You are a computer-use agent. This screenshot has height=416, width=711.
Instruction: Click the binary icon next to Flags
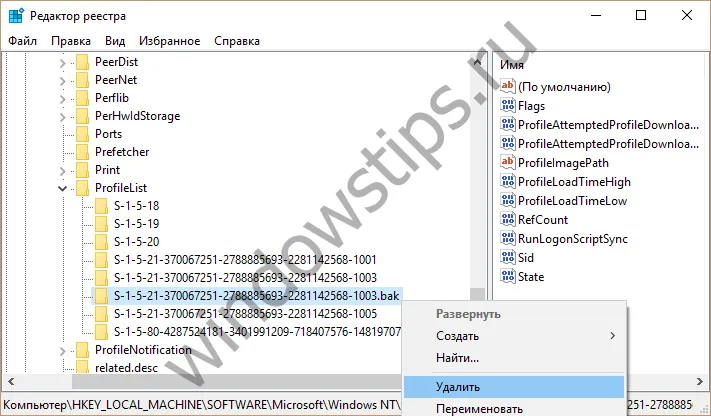(x=507, y=105)
